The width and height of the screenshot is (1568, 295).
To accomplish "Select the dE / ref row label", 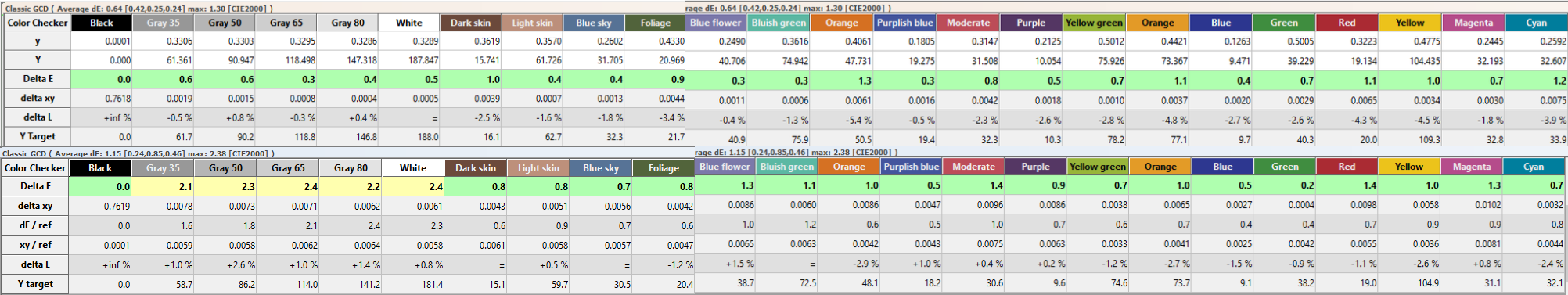I will pos(36,225).
